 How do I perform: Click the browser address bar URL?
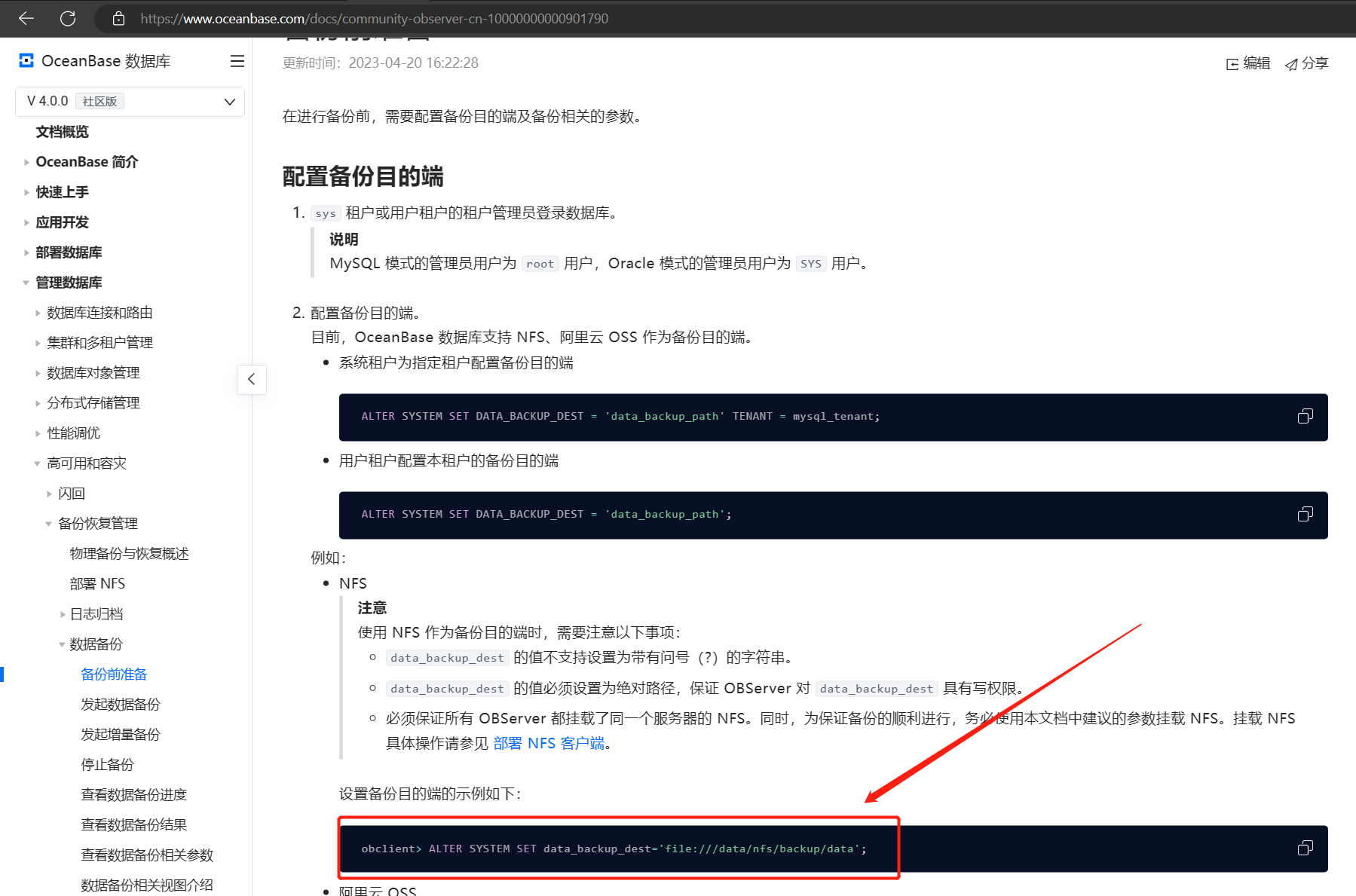point(374,18)
